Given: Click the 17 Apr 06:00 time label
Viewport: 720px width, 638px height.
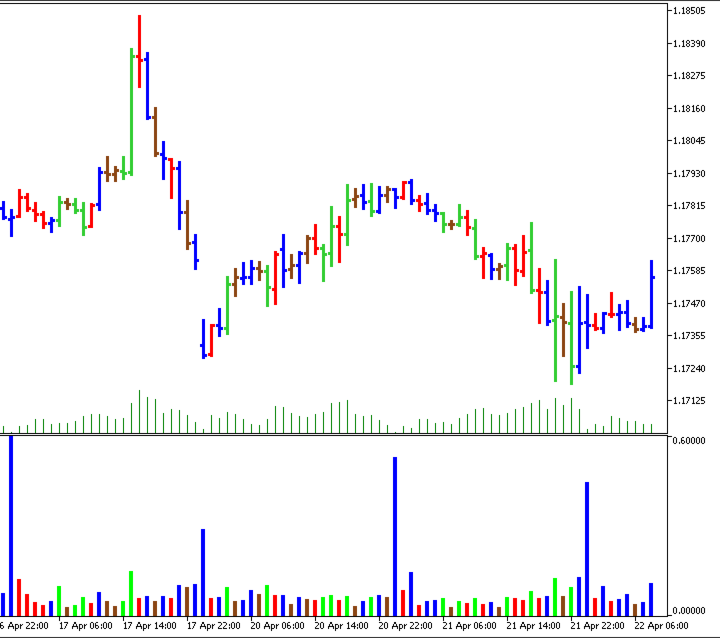Looking at the screenshot, I should (86, 626).
